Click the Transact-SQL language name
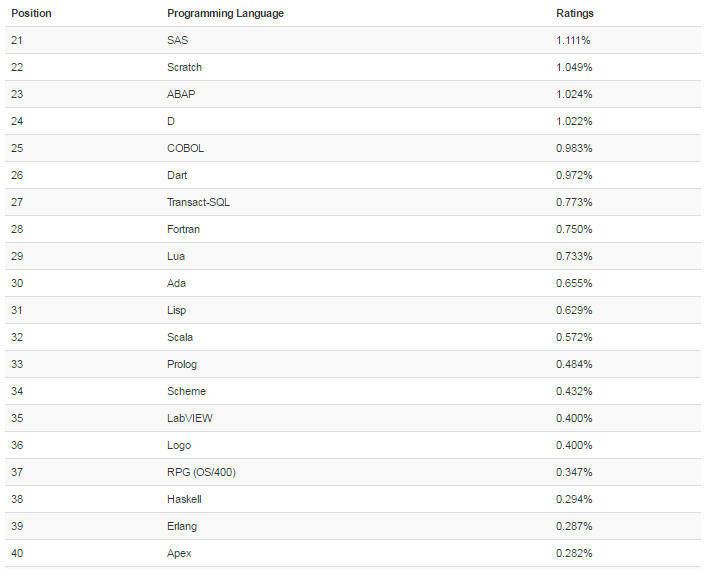The height and width of the screenshot is (569, 707). (x=199, y=202)
